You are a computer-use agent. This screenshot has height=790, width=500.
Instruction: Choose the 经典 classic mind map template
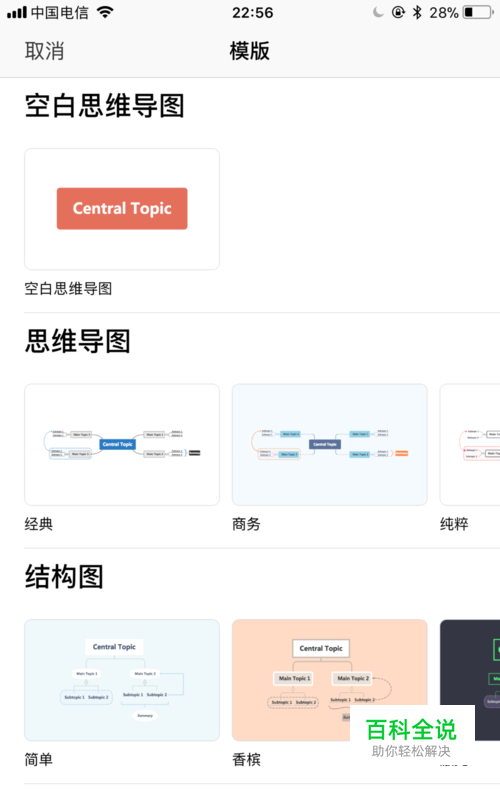[122, 444]
